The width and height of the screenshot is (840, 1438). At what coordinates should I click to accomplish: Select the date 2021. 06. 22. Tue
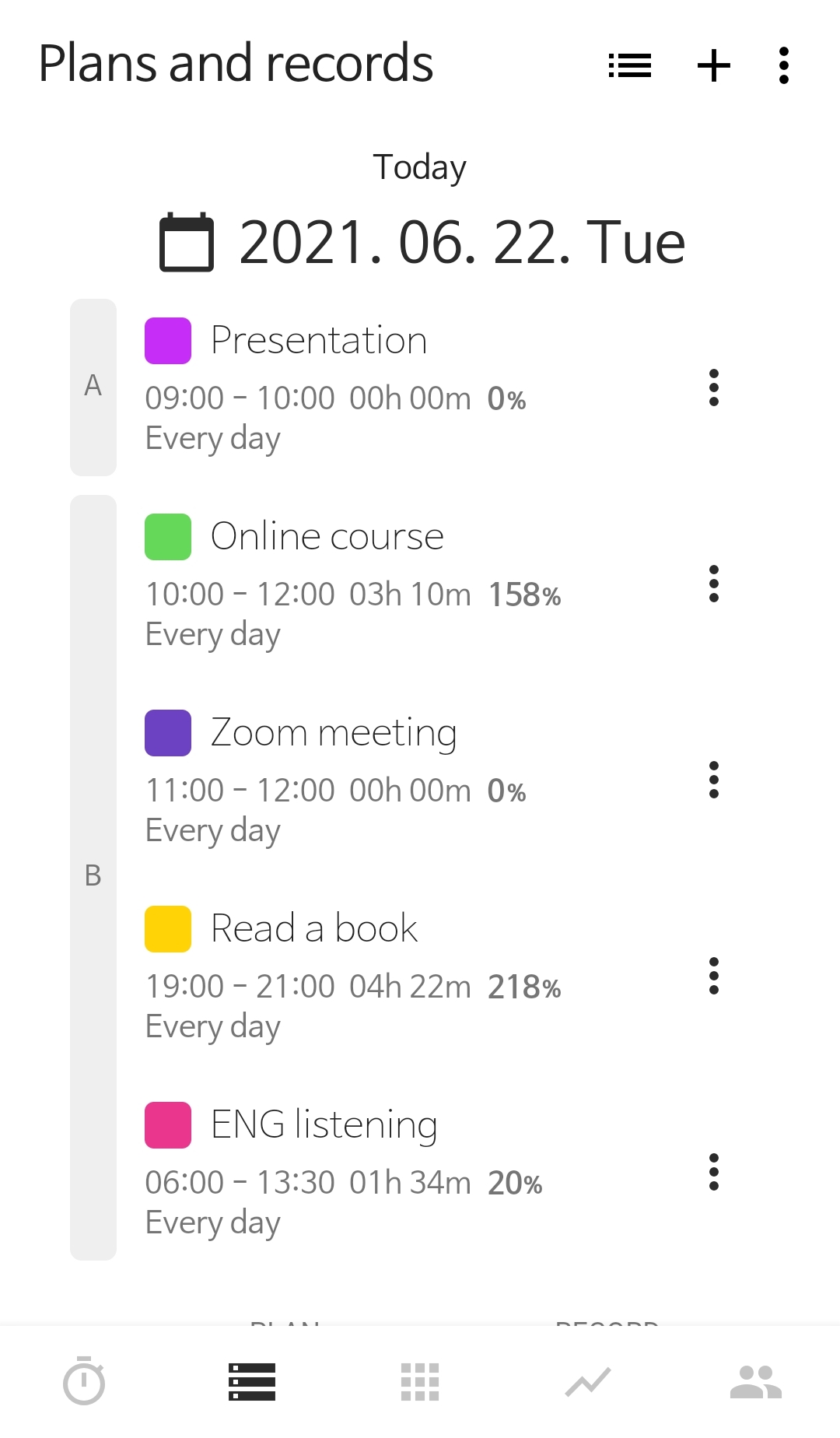(462, 242)
